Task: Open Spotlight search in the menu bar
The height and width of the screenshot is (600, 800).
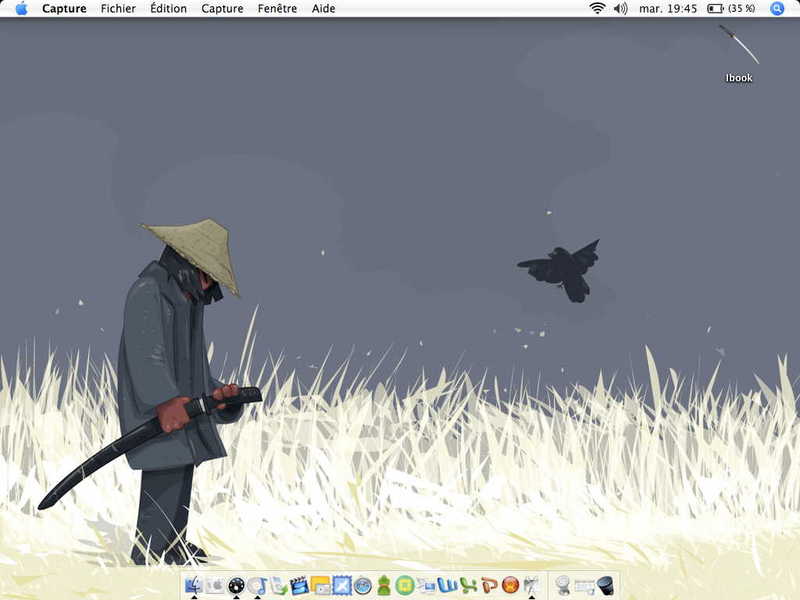Action: click(777, 9)
